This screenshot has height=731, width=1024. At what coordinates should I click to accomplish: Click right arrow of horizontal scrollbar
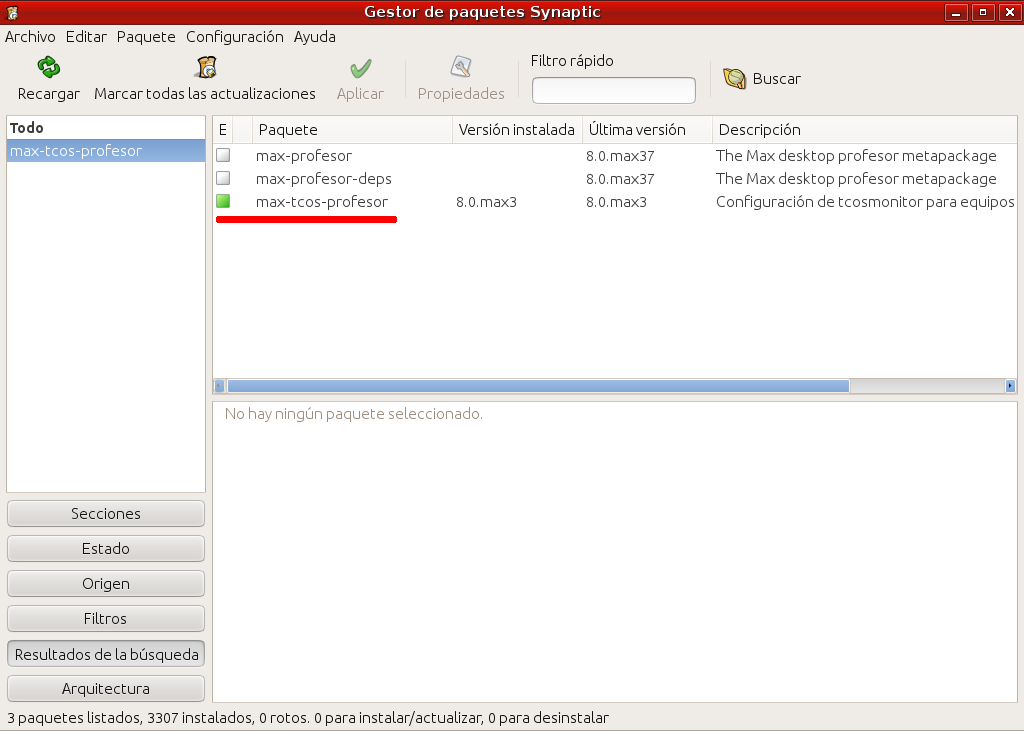[1010, 386]
